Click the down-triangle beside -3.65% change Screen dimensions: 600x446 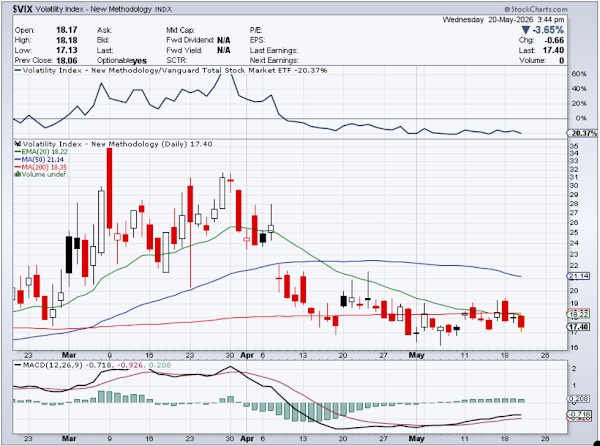pyautogui.click(x=526, y=30)
